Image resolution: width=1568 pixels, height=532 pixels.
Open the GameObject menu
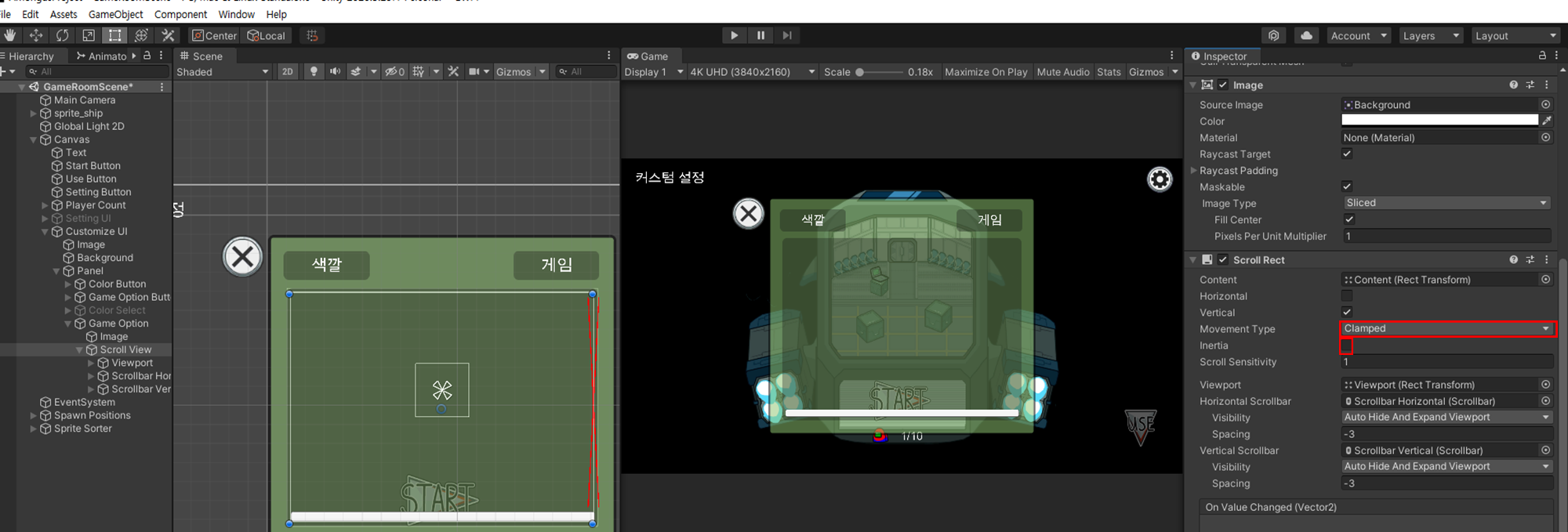click(116, 14)
